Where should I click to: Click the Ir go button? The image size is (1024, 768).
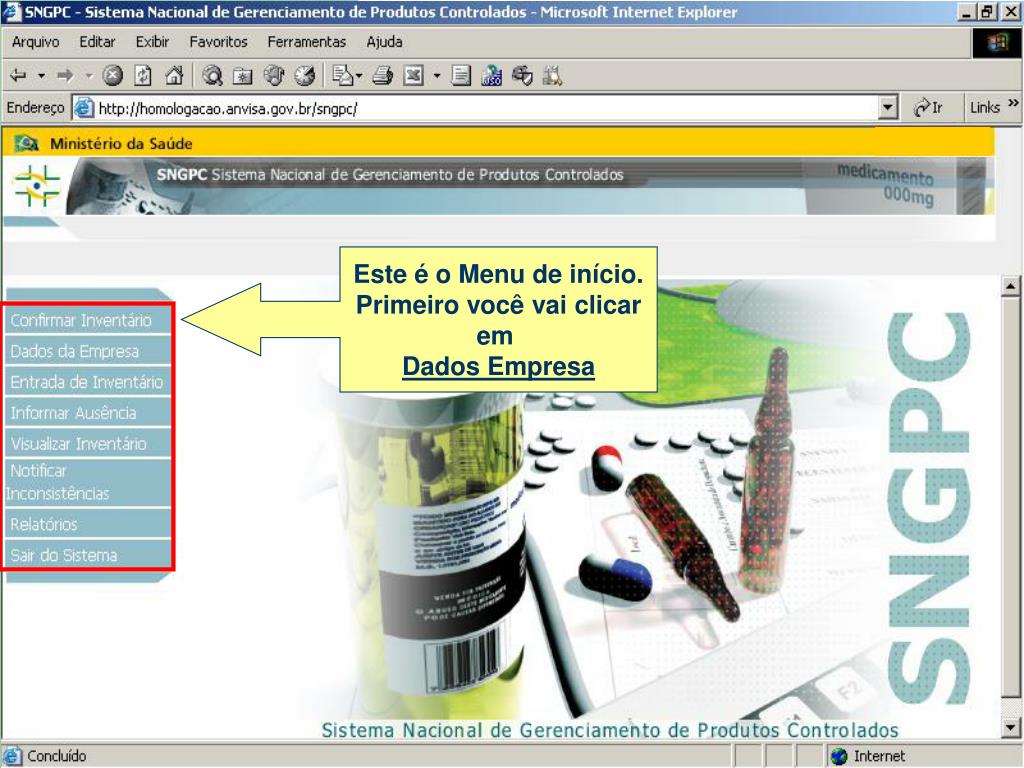click(928, 107)
